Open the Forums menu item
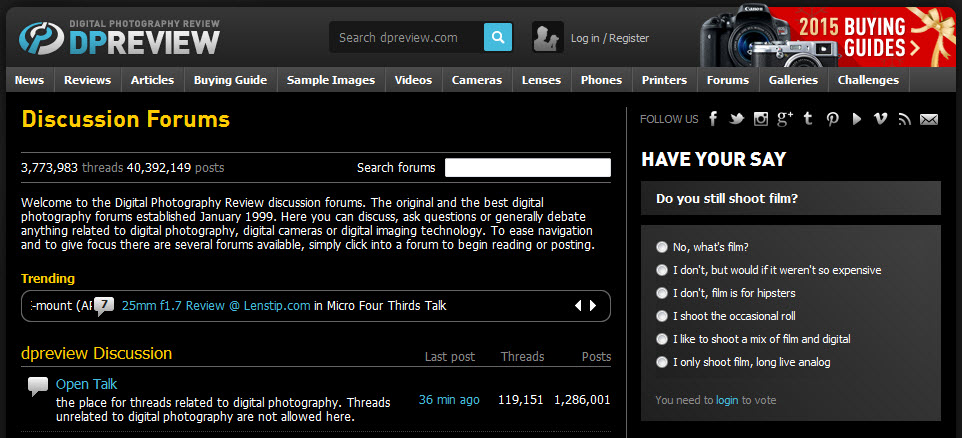This screenshot has height=438, width=962. pos(728,80)
